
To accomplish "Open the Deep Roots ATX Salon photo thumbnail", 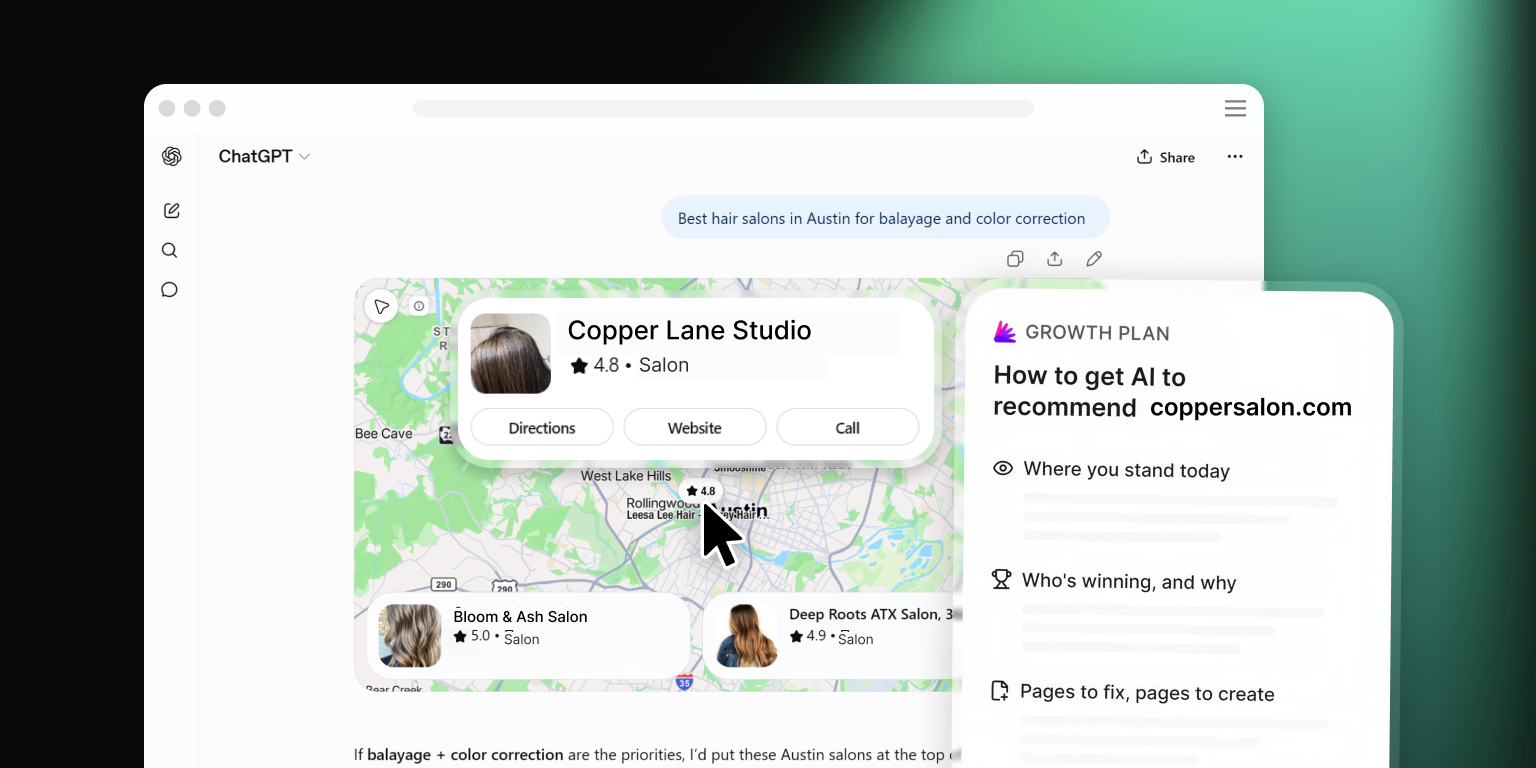I will coord(746,635).
